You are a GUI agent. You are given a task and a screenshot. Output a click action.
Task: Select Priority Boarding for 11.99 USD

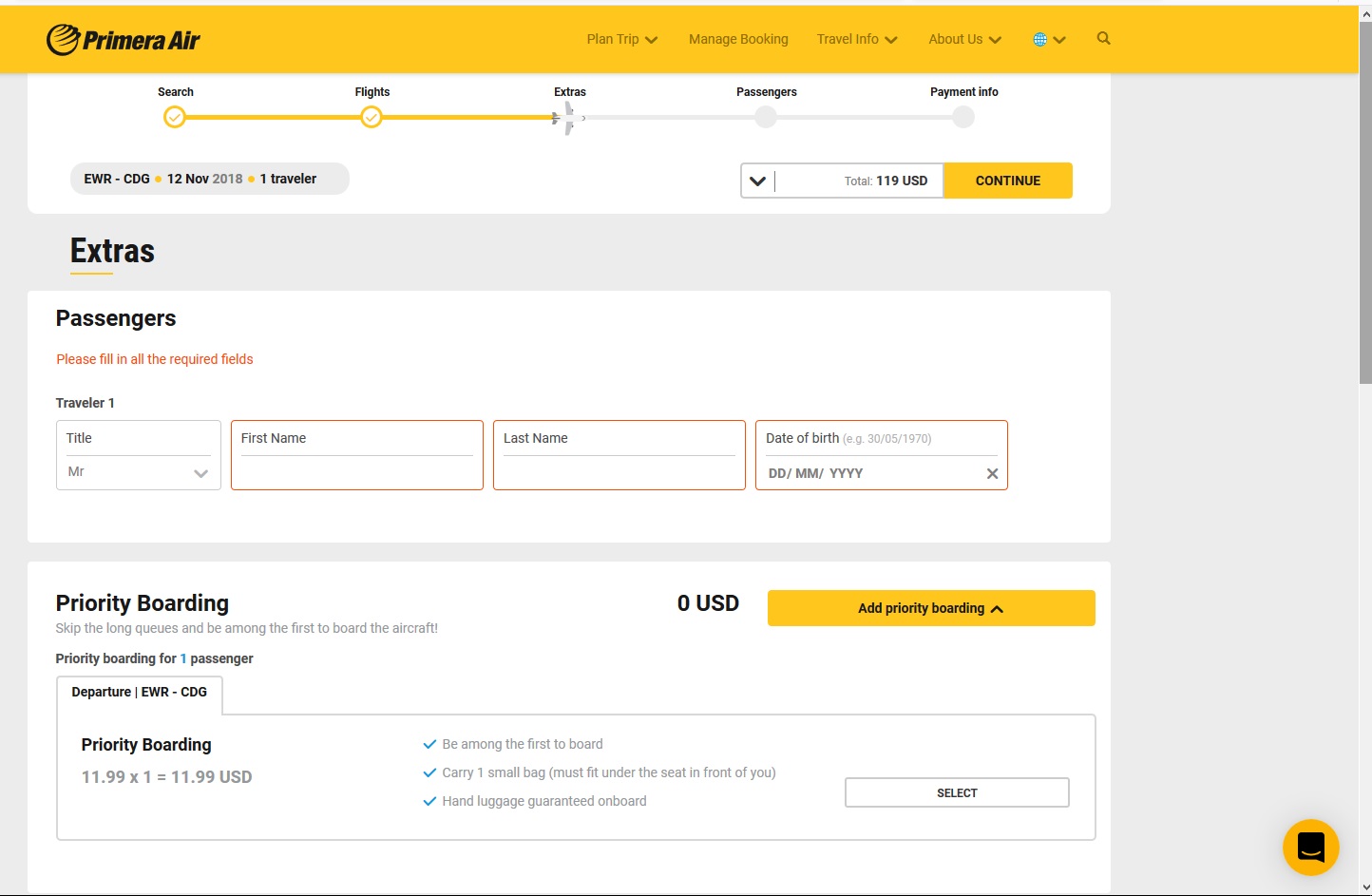click(x=957, y=792)
